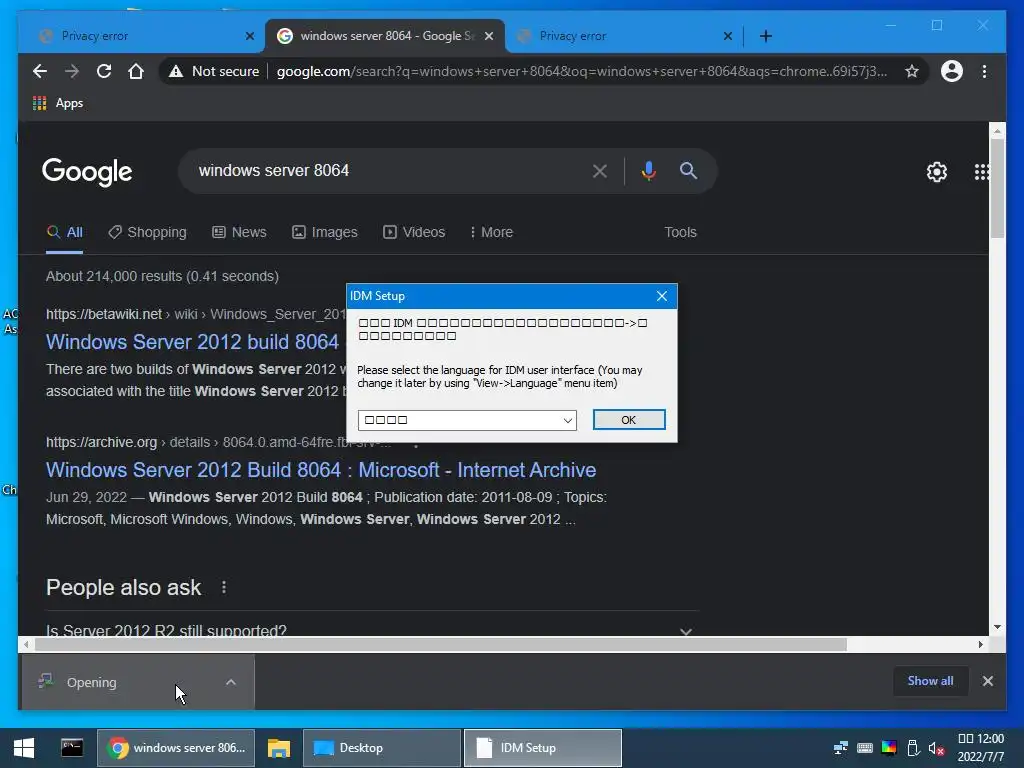Select the Videos search filter

coord(414,232)
